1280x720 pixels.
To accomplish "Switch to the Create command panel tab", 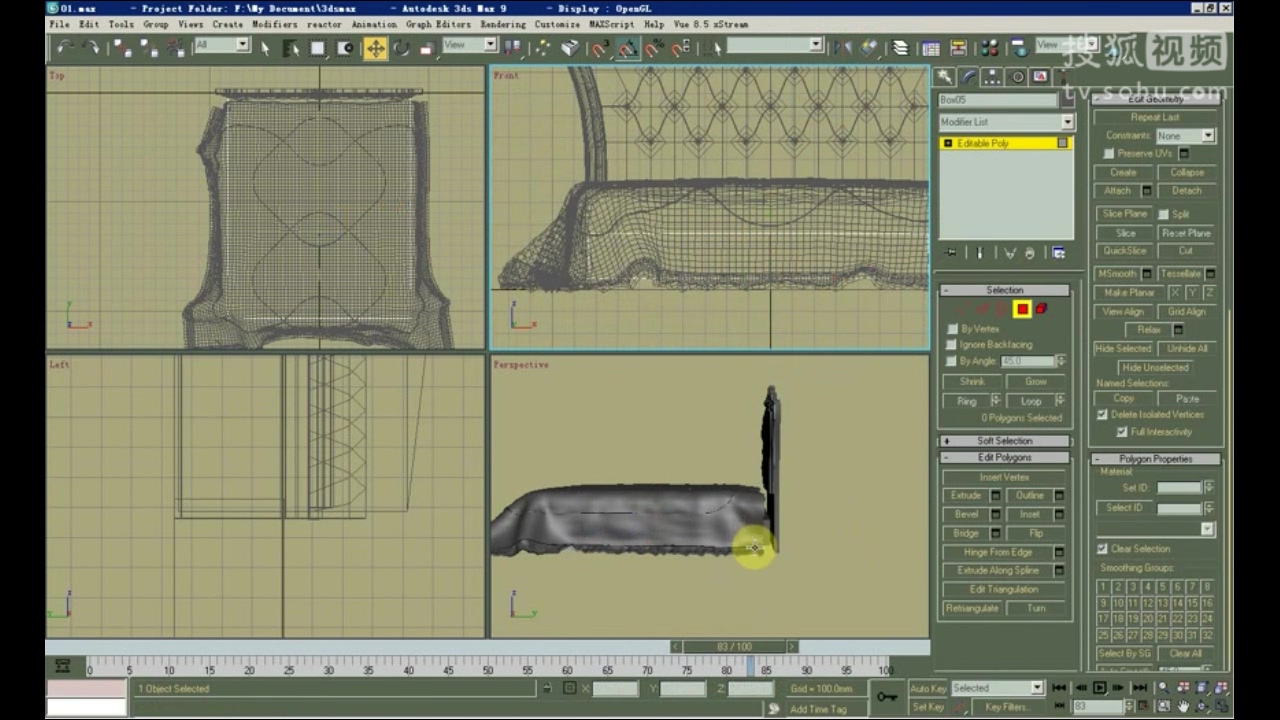I will [944, 76].
